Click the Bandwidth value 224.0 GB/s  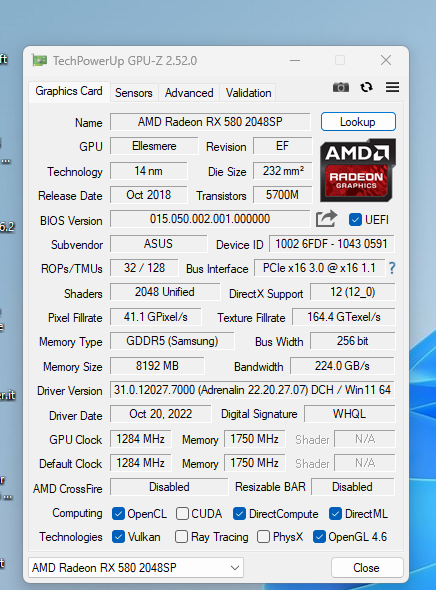coord(342,366)
